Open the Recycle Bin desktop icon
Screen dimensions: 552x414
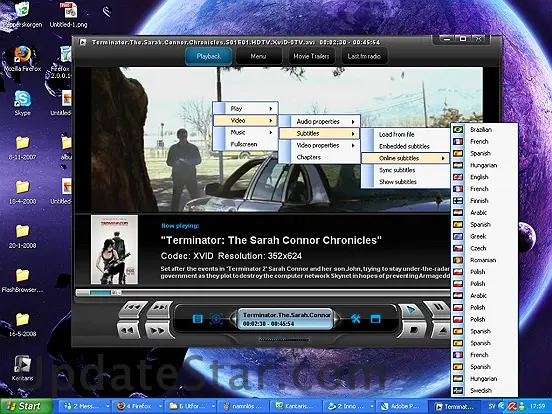click(x=22, y=15)
